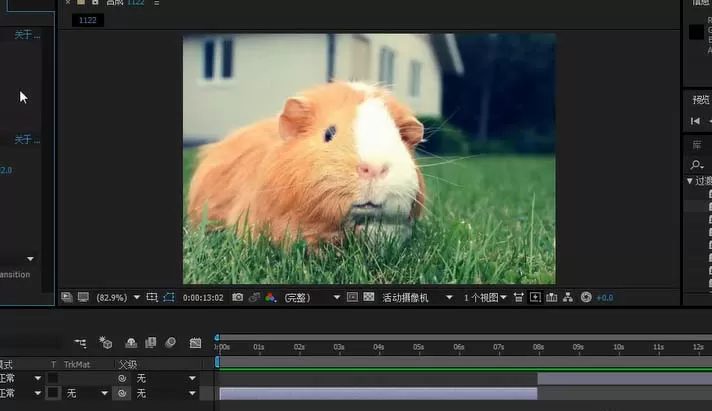The width and height of the screenshot is (712, 411).
Task: Open the show channel RGB color icon
Action: tap(270, 297)
